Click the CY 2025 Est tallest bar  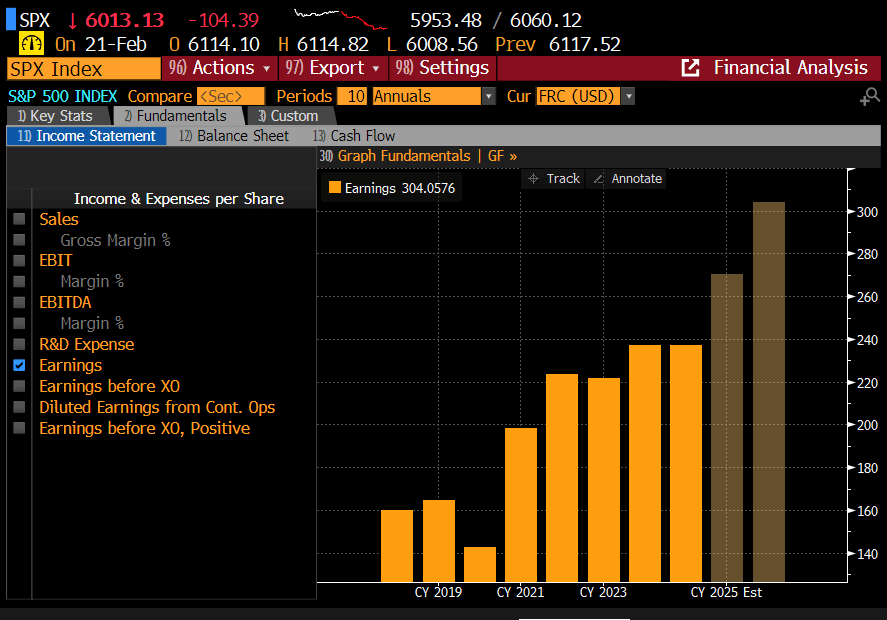769,391
